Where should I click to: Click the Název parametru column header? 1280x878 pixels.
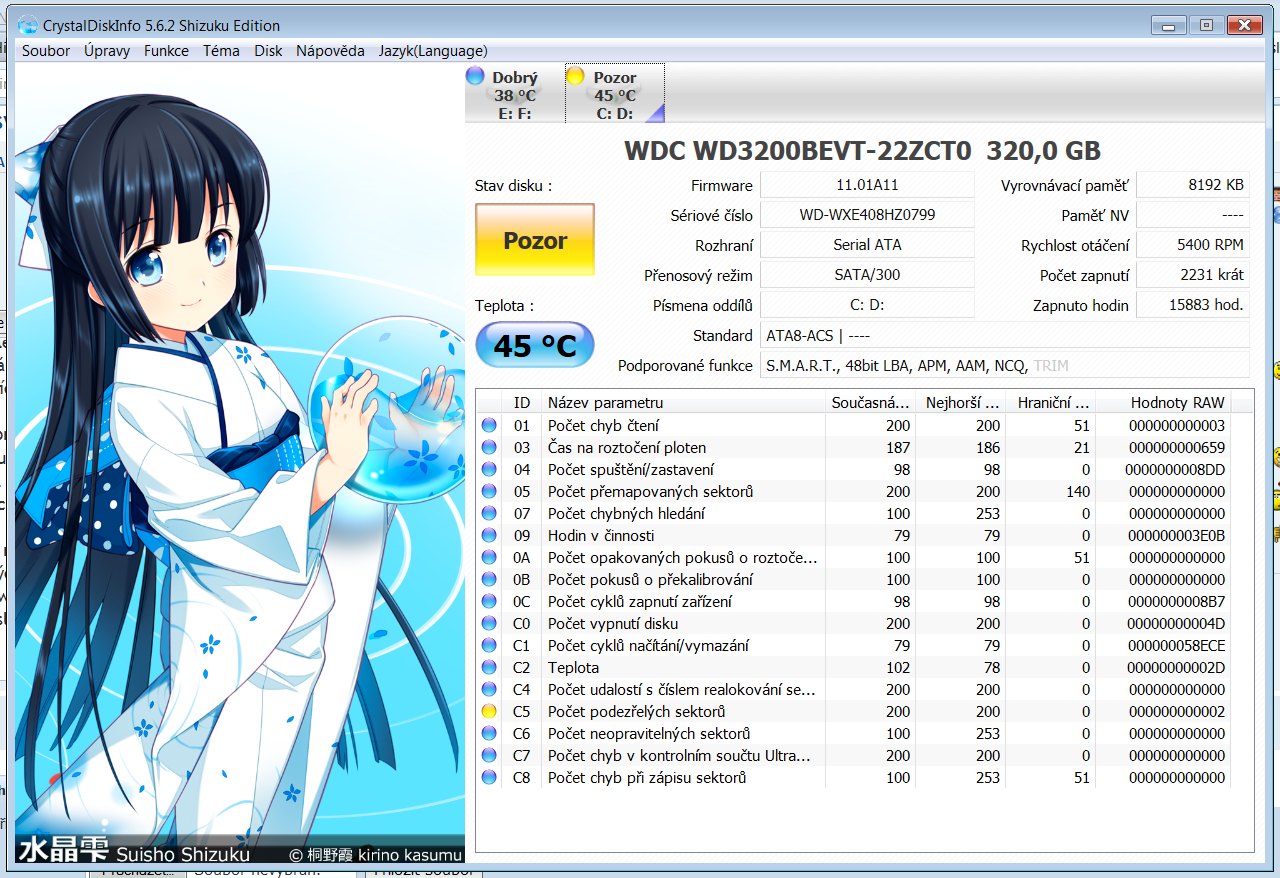click(x=683, y=402)
